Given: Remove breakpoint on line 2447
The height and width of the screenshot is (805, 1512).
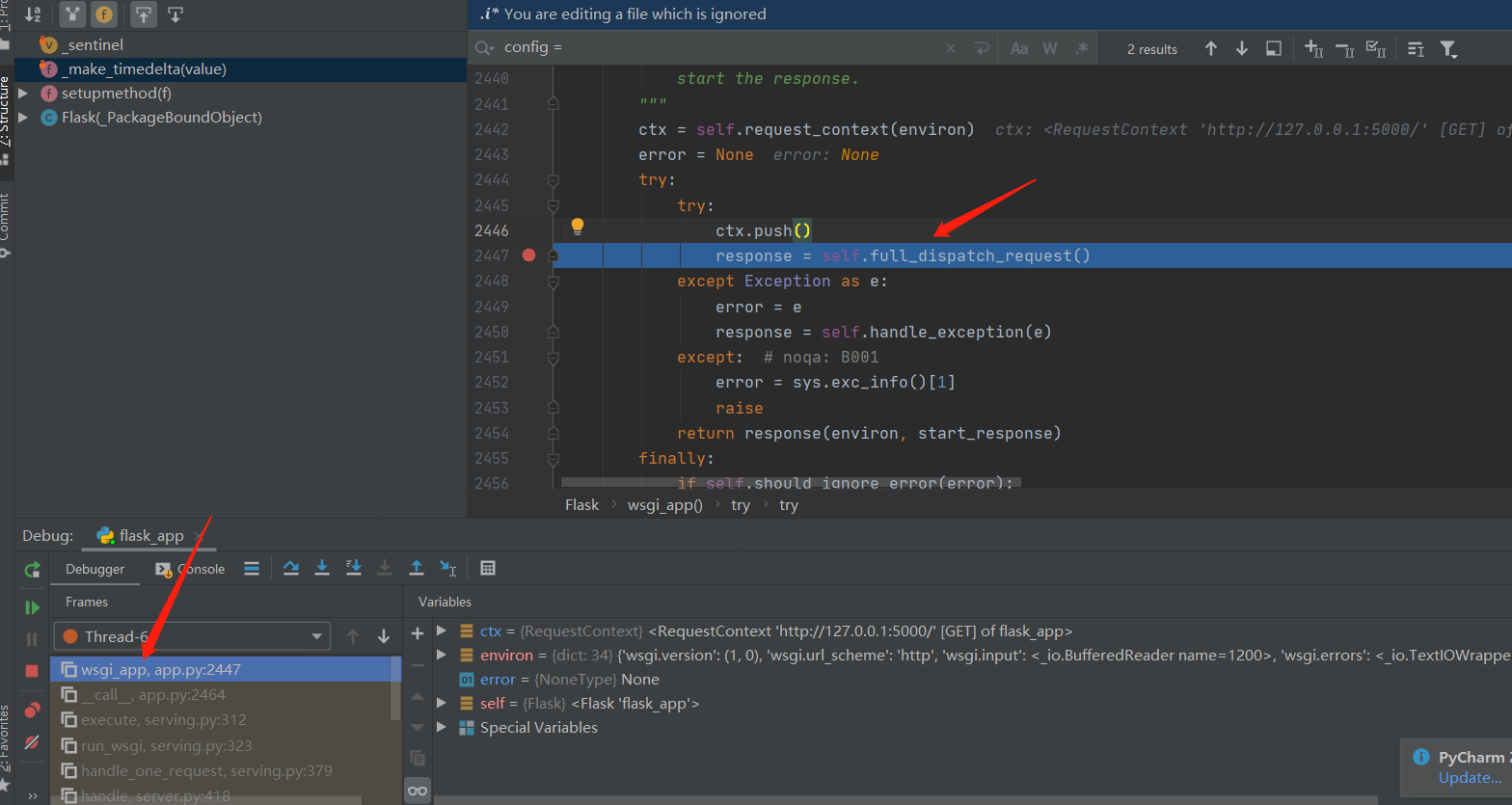Looking at the screenshot, I should (528, 255).
